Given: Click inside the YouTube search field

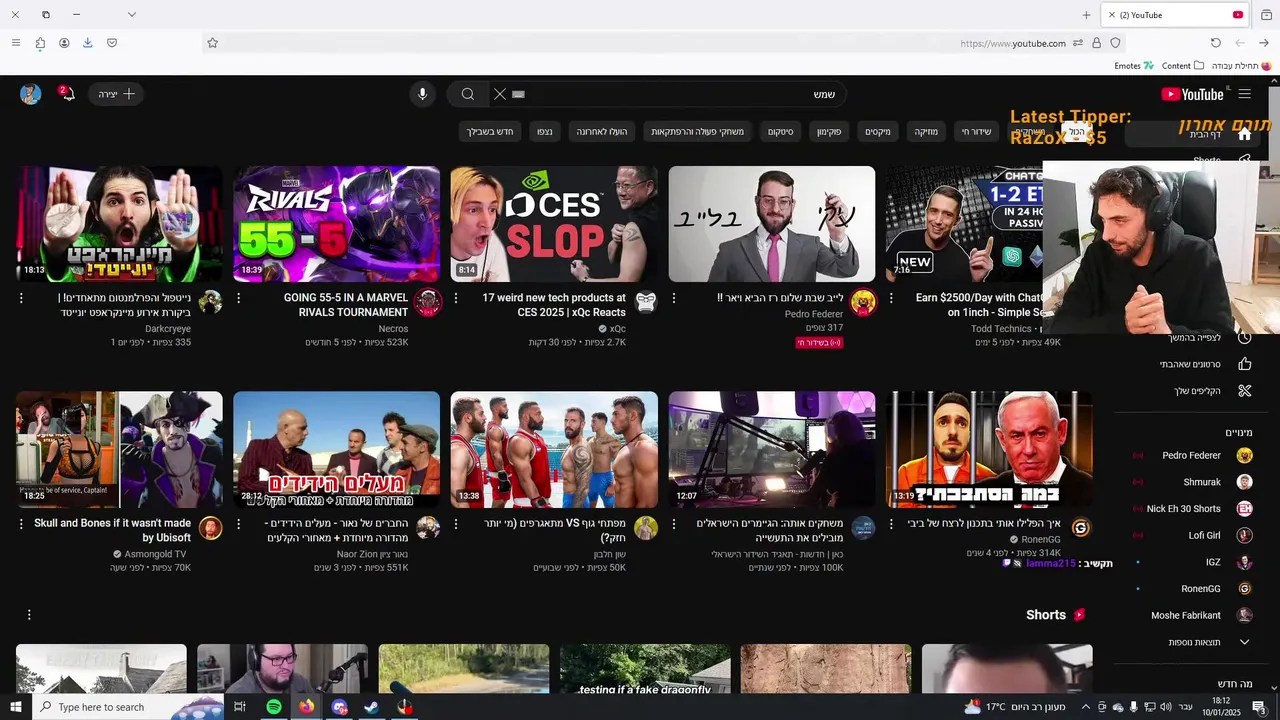Looking at the screenshot, I should click(680, 94).
